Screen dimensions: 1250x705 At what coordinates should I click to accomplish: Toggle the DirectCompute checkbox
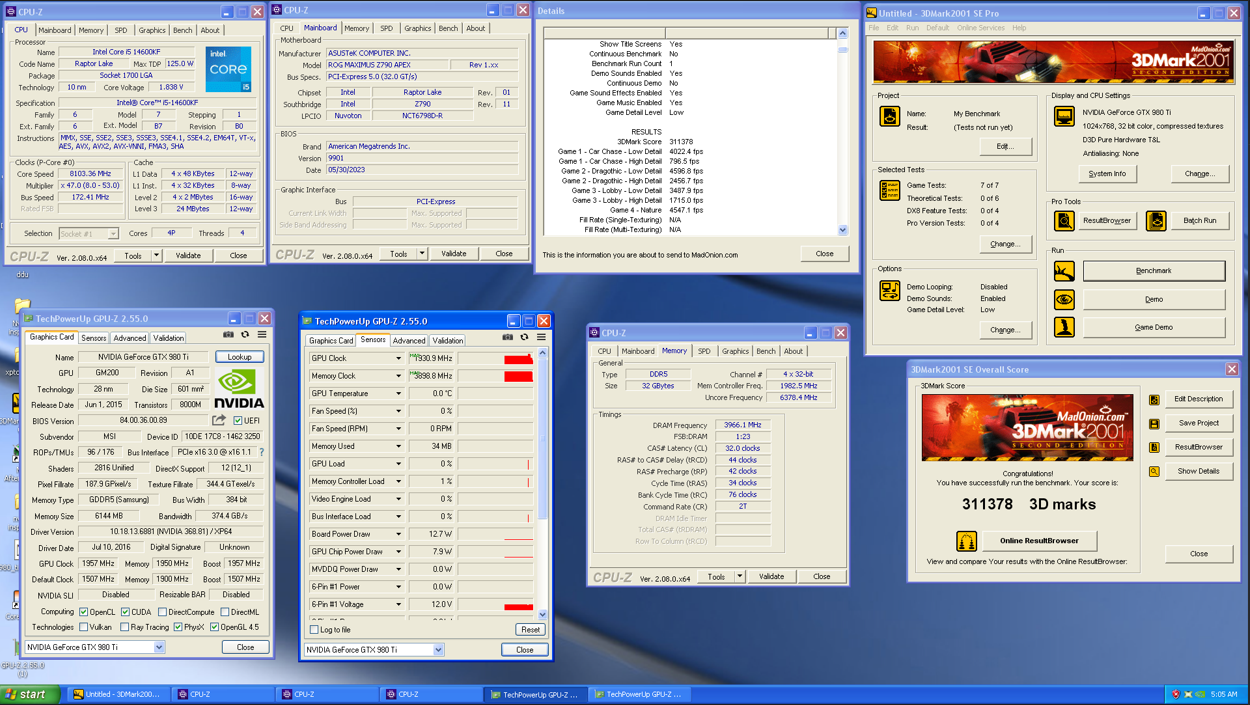(163, 612)
